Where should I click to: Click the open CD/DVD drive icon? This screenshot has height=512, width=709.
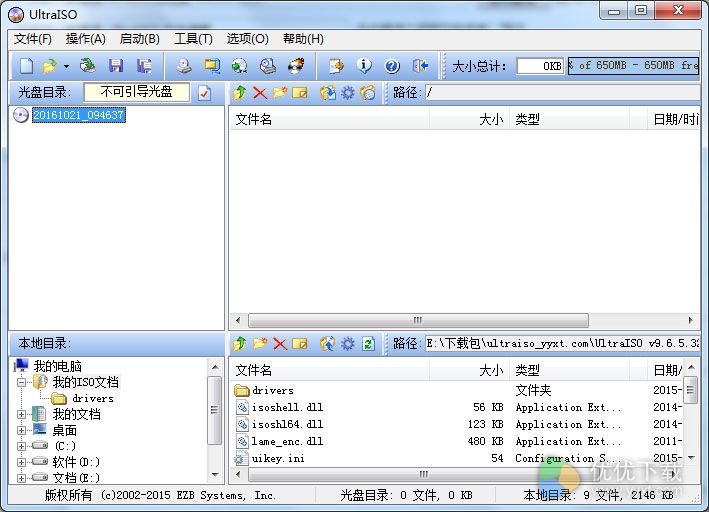coord(88,66)
